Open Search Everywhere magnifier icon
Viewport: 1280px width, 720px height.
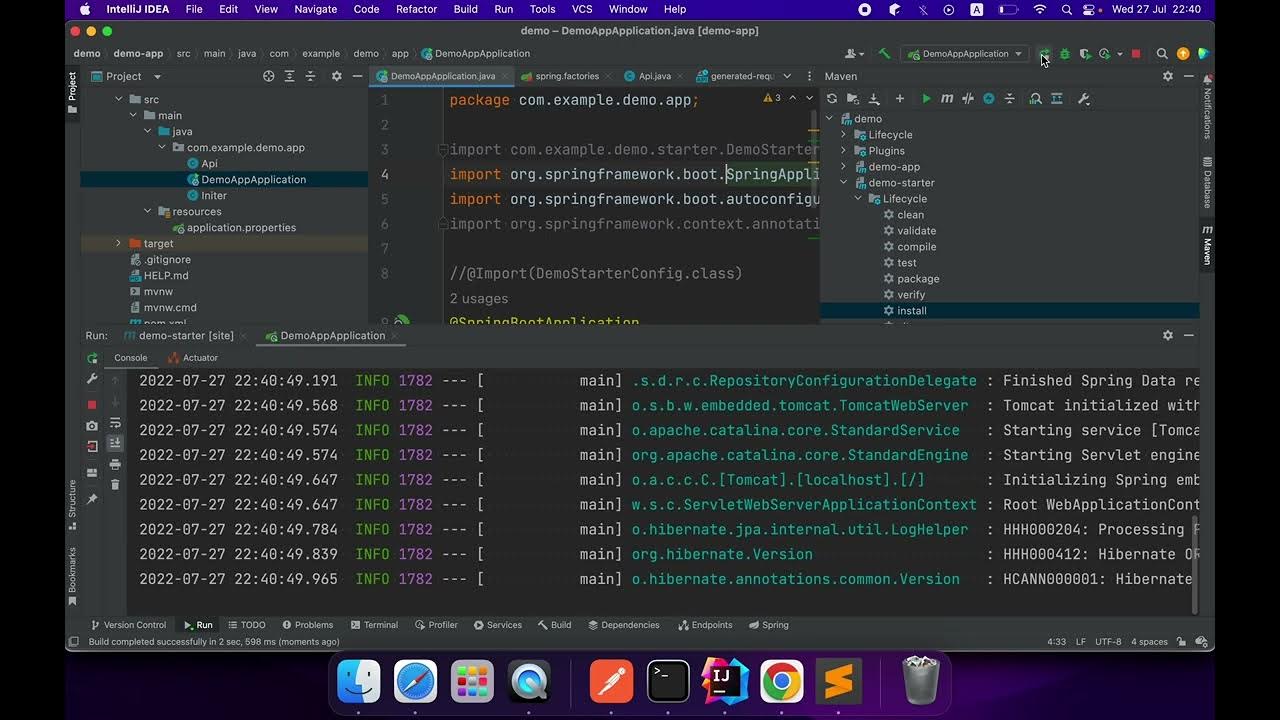(x=1162, y=54)
